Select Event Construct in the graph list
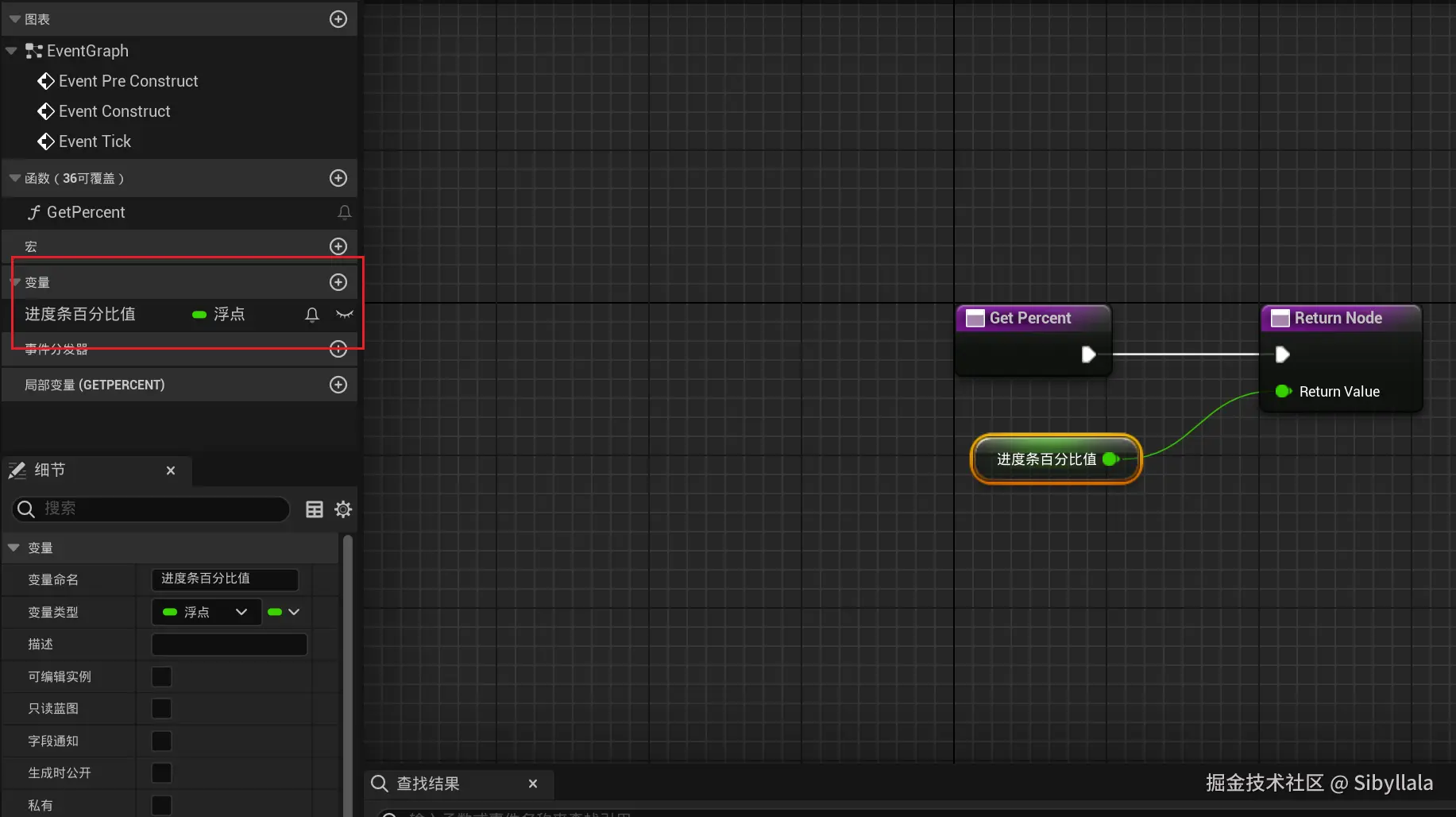The height and width of the screenshot is (817, 1456). click(114, 111)
